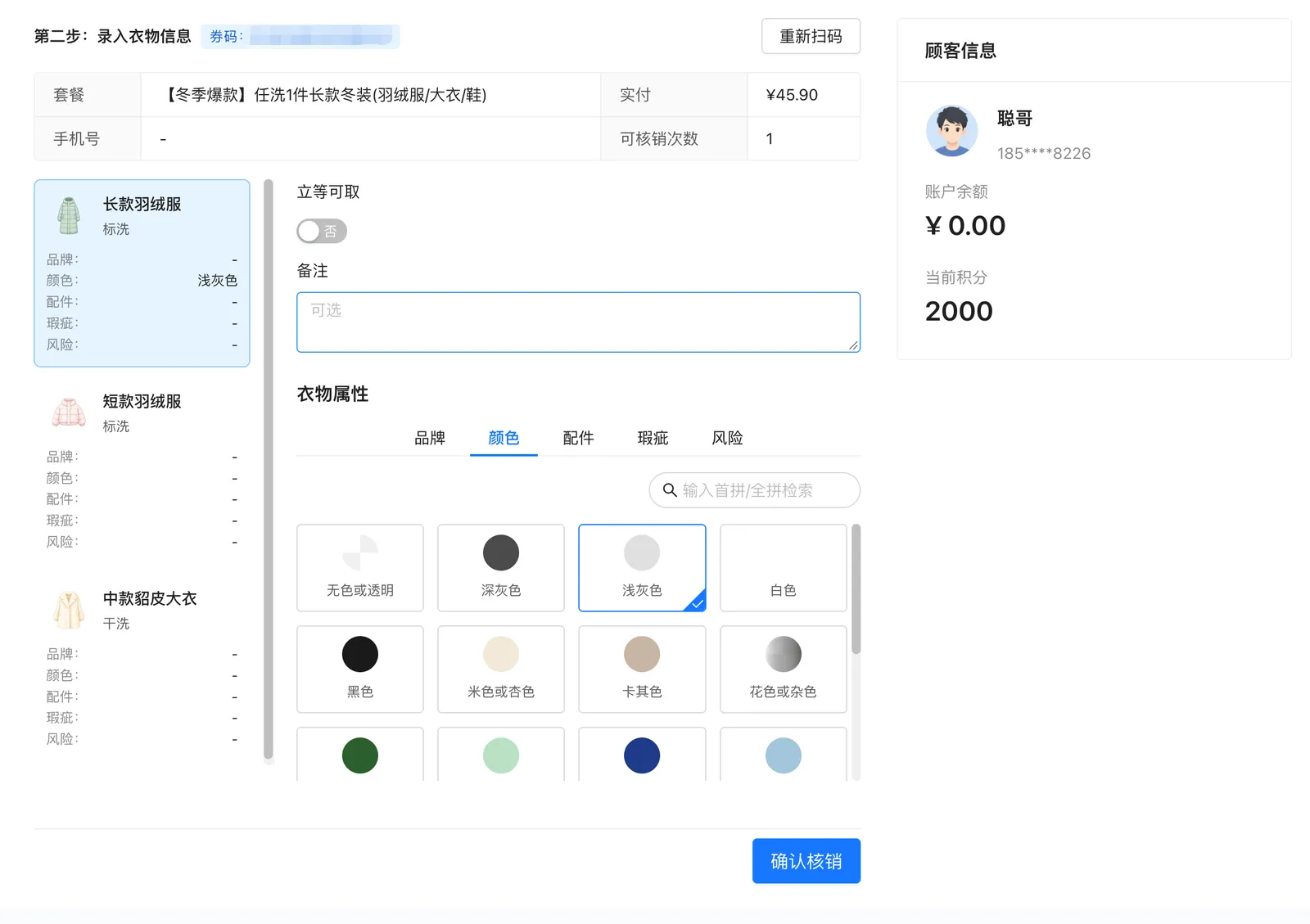
Task: Click the 当前积分 value 2000
Action: [x=959, y=312]
